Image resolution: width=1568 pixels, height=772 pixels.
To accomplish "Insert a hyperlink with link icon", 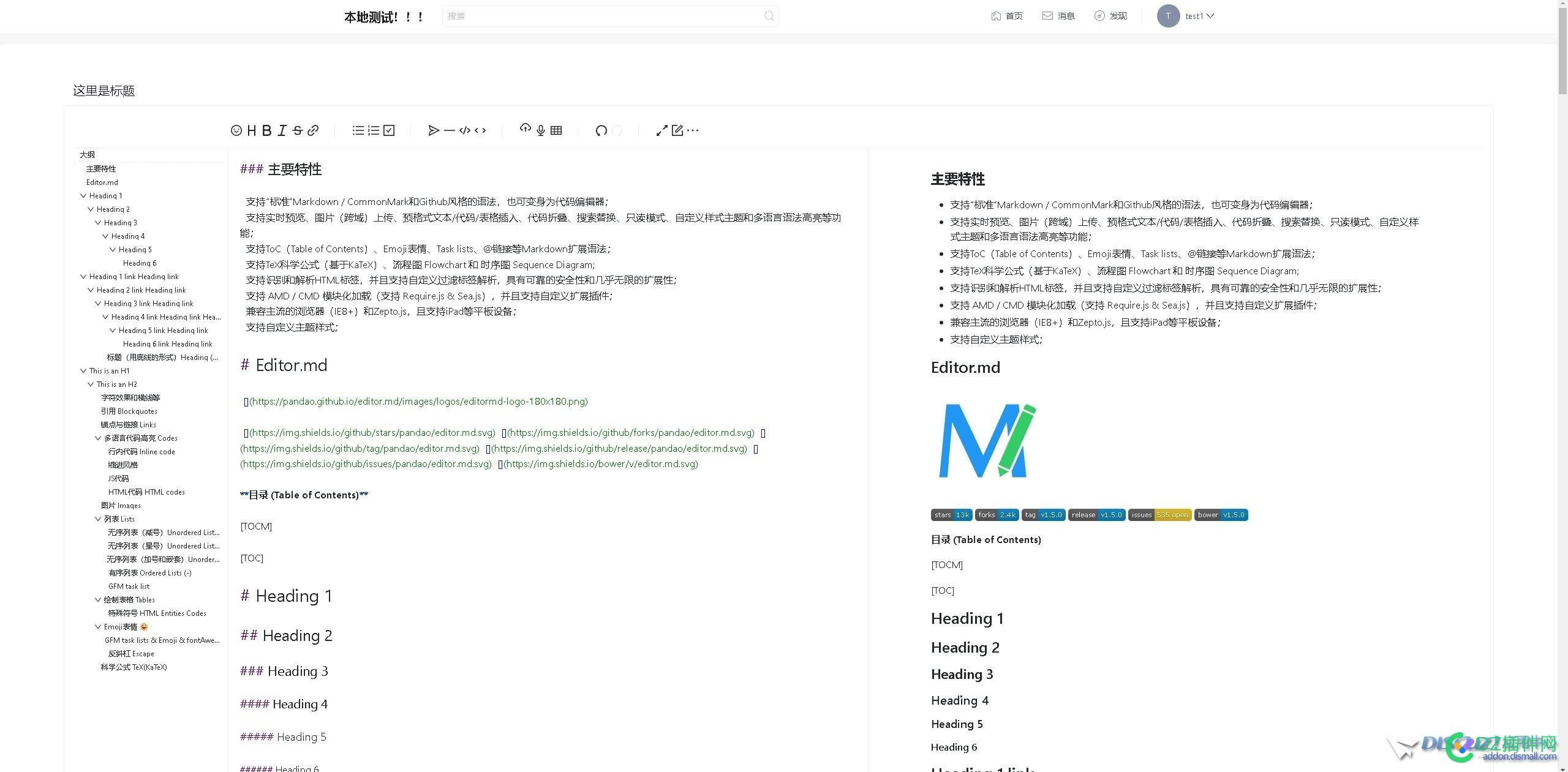I will coord(313,130).
